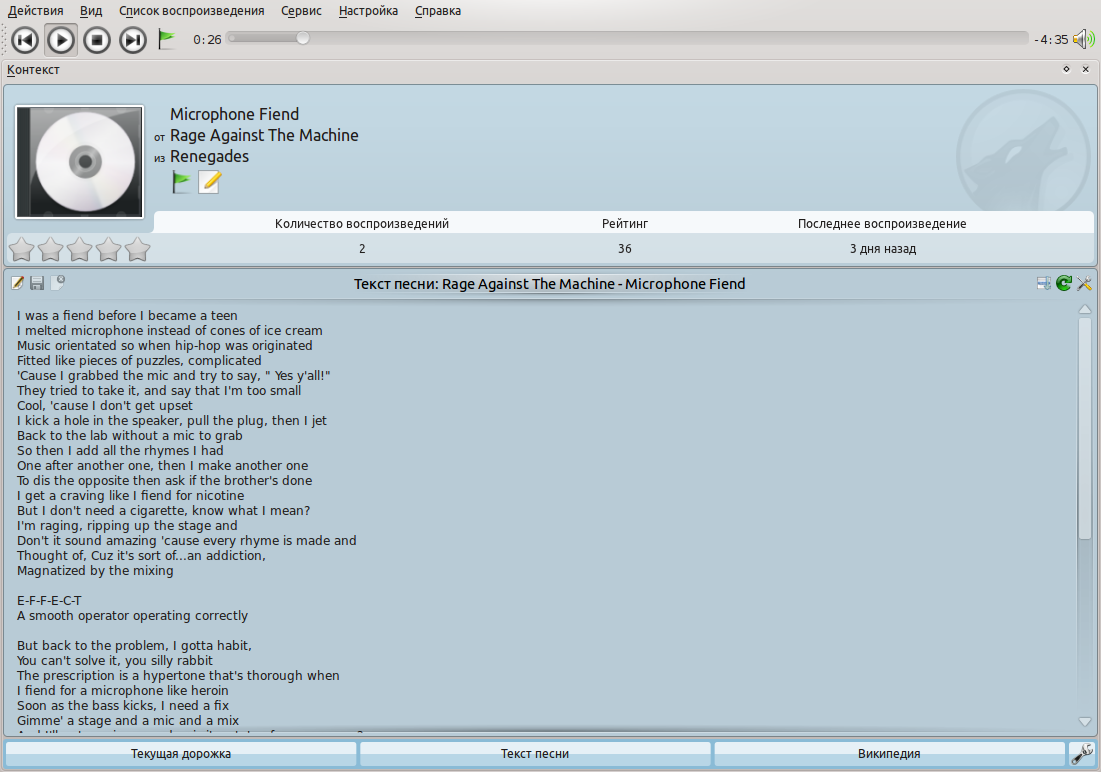The height and width of the screenshot is (772, 1101).
Task: Open the Сервис menu
Action: 301,11
